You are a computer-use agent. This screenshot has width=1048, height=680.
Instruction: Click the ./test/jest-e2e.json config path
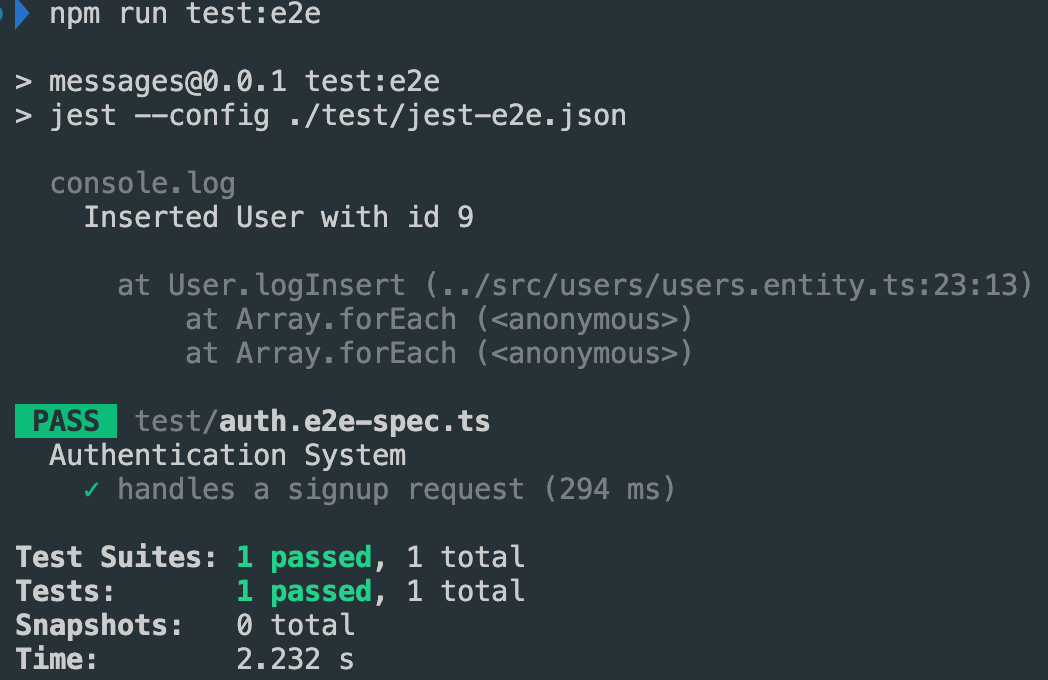458,116
